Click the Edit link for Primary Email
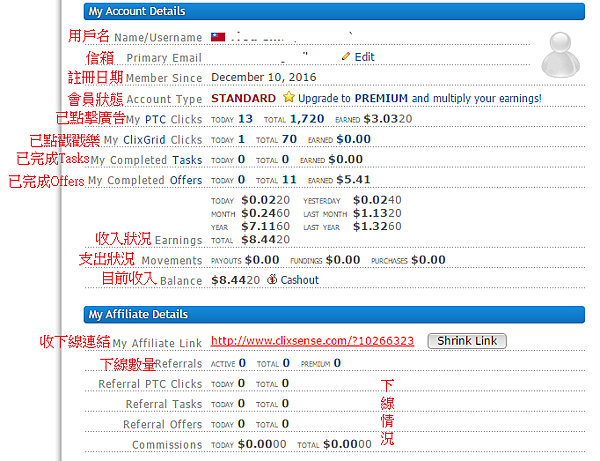The width and height of the screenshot is (600, 461). [x=364, y=57]
